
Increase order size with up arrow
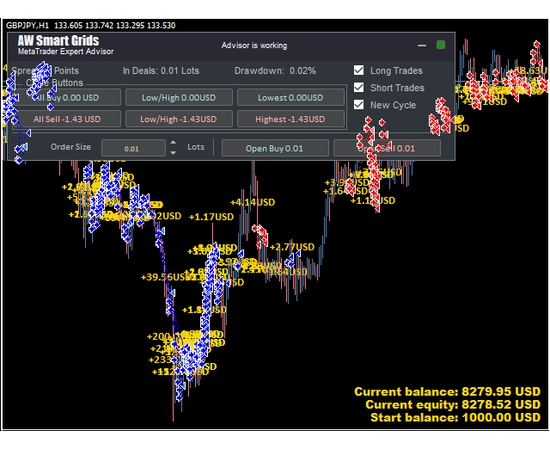point(173,143)
